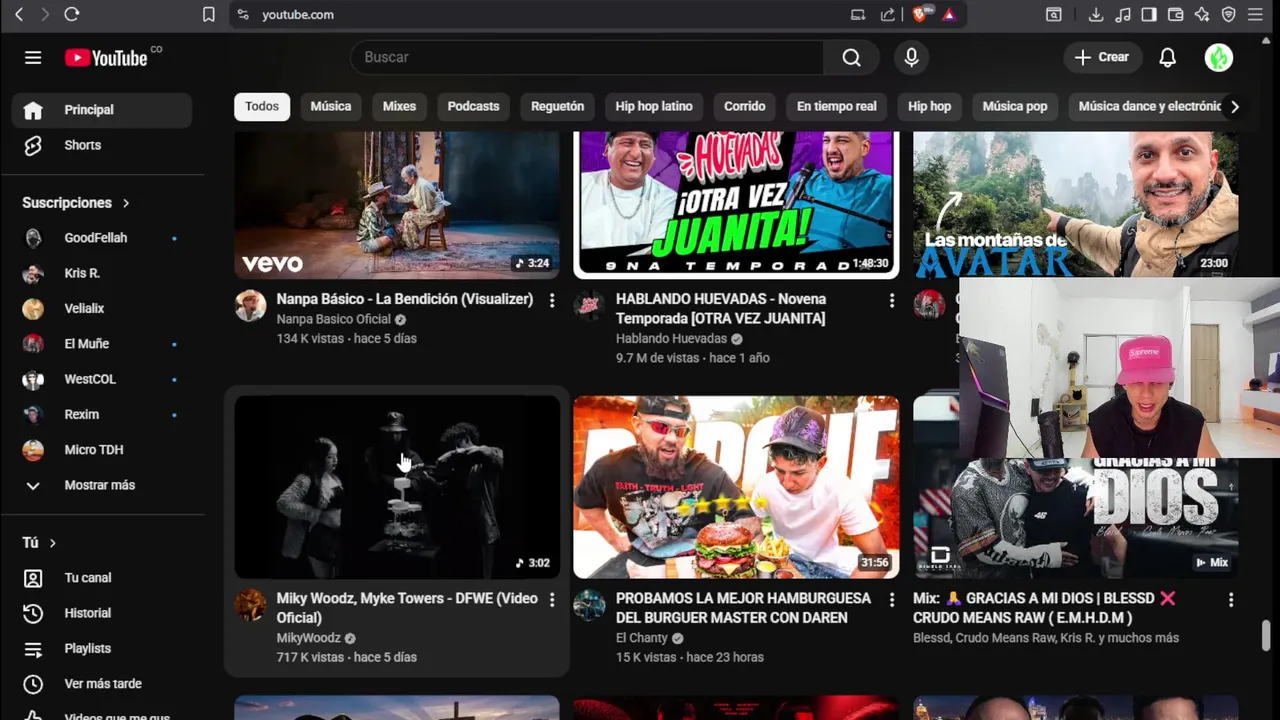This screenshot has width=1280, height=720.
Task: Open options menu for Miky Woodz DFWE video
Action: pyautogui.click(x=551, y=599)
